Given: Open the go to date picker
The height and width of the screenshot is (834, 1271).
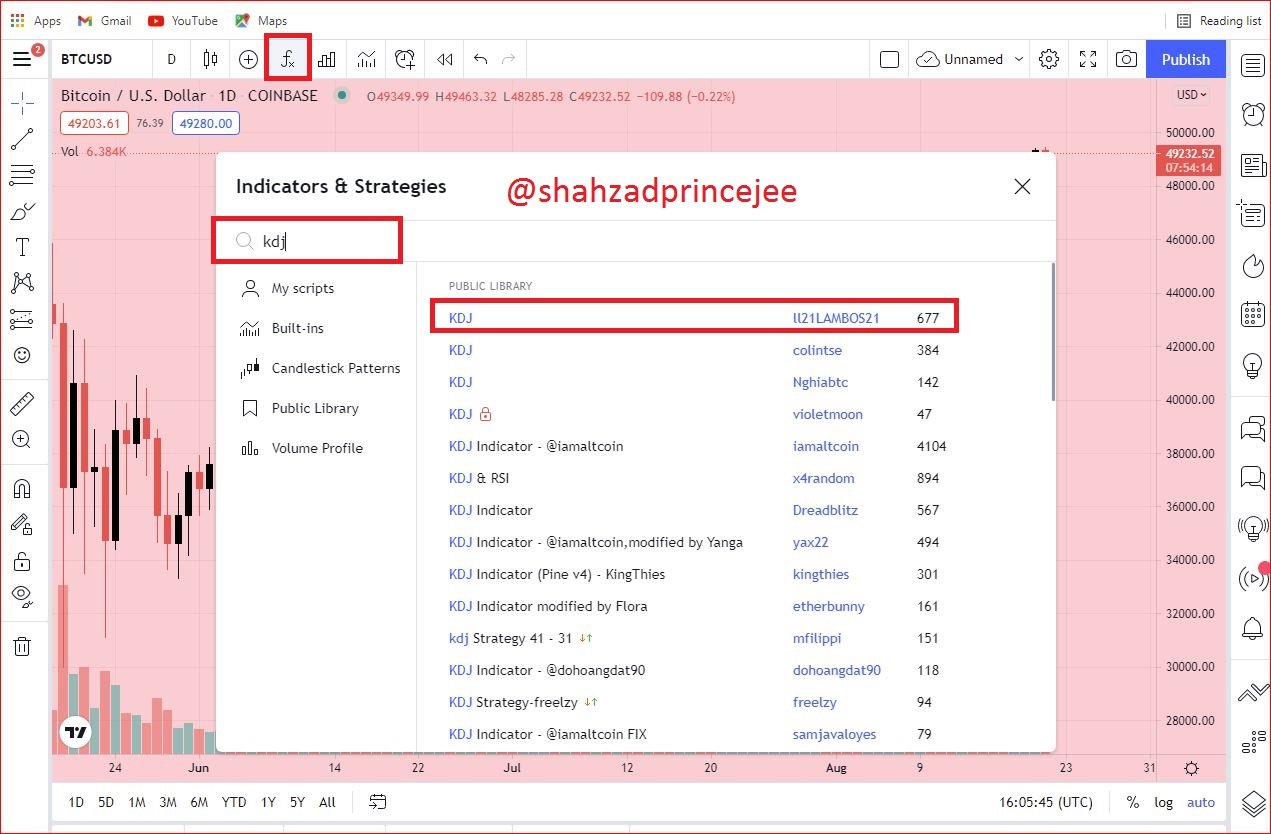Looking at the screenshot, I should coord(377,802).
